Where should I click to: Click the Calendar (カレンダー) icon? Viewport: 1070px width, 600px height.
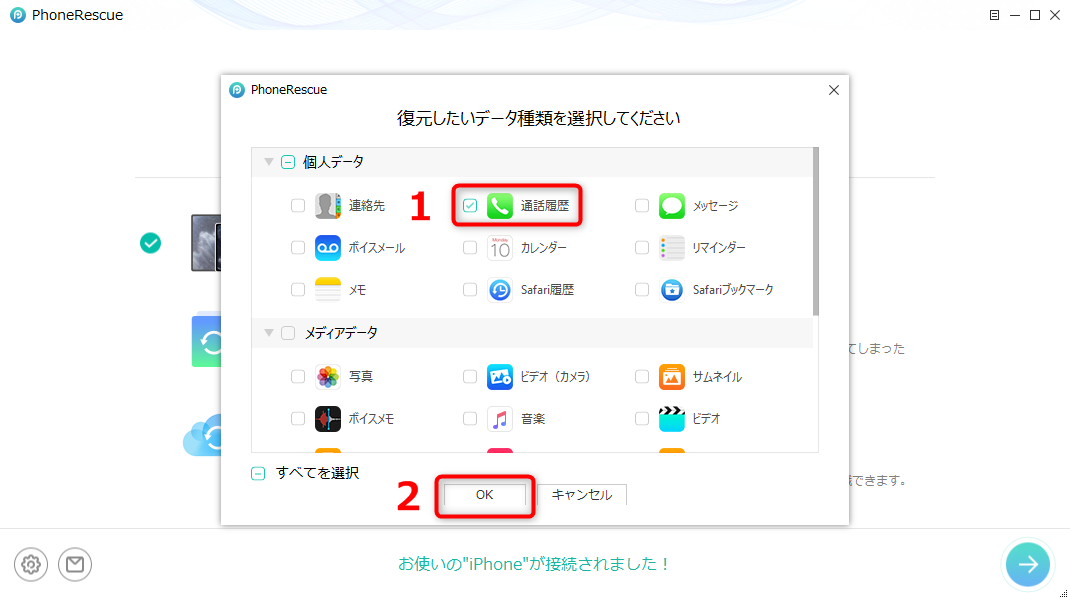(x=500, y=248)
